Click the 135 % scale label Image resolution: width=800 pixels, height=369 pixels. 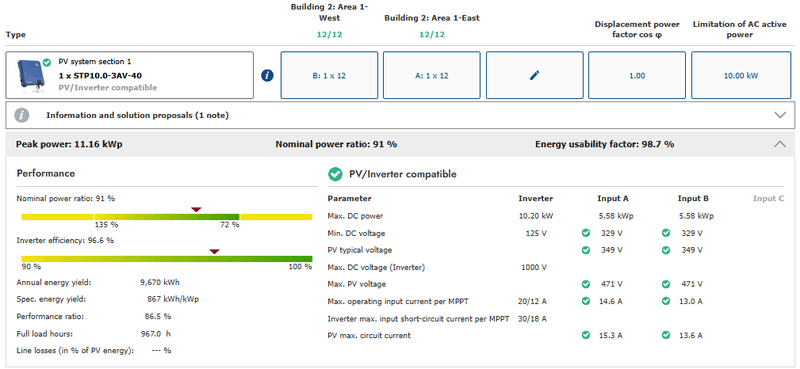pyautogui.click(x=107, y=225)
